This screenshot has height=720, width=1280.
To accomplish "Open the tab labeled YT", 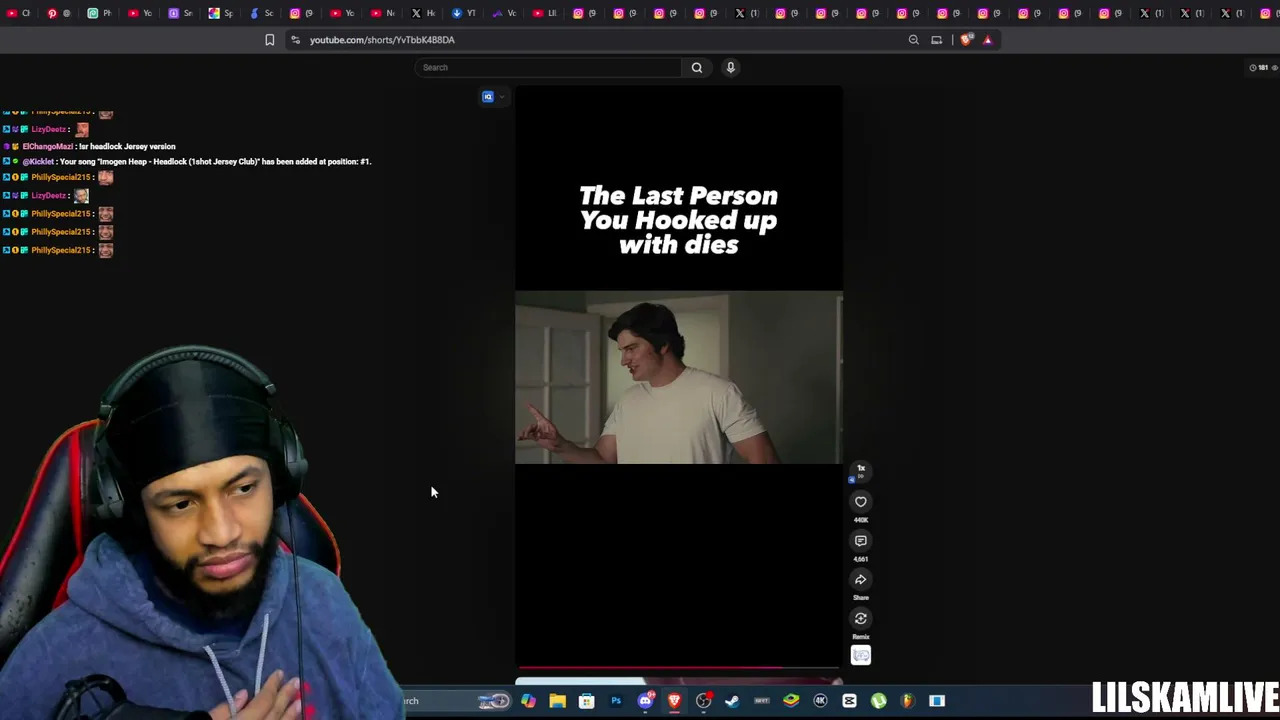I will point(464,13).
